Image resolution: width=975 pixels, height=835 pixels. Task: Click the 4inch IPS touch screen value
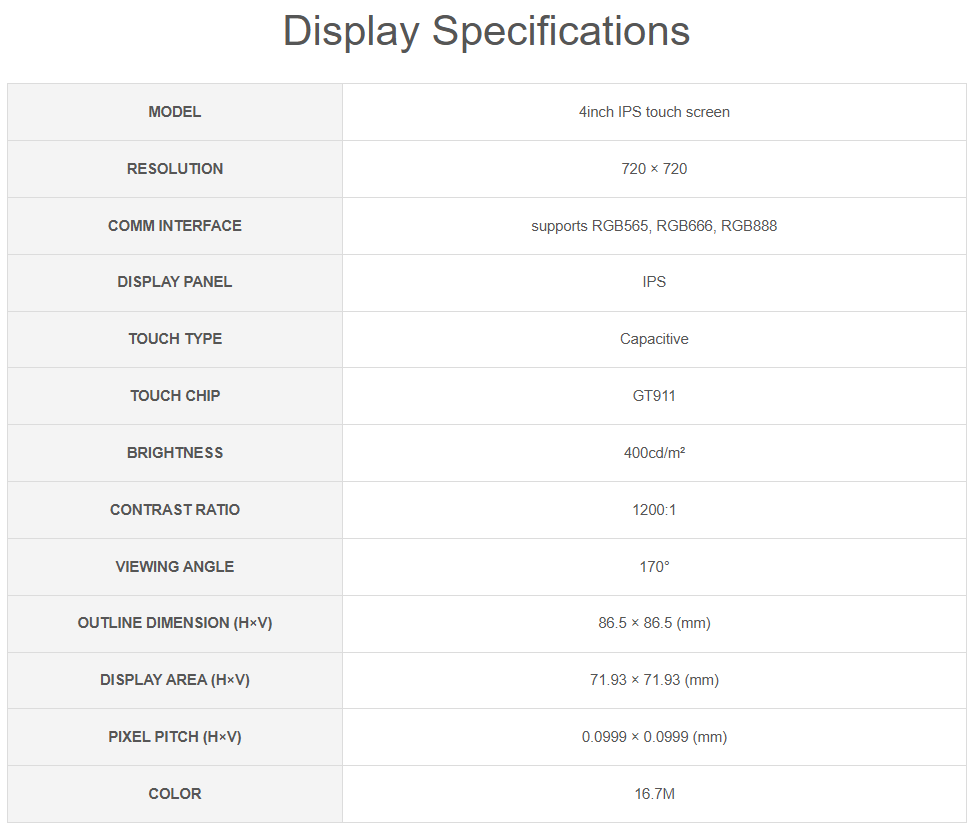pyautogui.click(x=654, y=112)
